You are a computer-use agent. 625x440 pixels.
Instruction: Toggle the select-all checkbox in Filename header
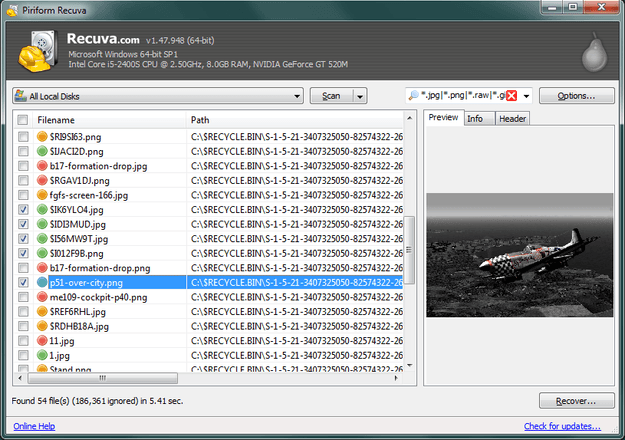tap(23, 120)
